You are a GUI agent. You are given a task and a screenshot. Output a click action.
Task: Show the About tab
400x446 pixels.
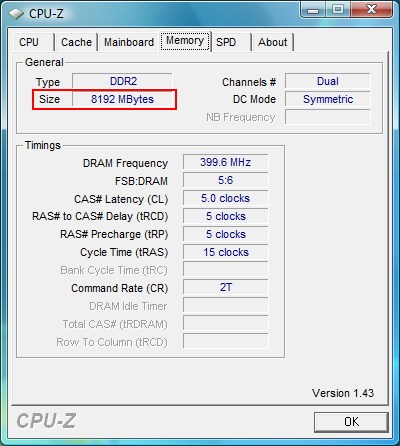(272, 42)
